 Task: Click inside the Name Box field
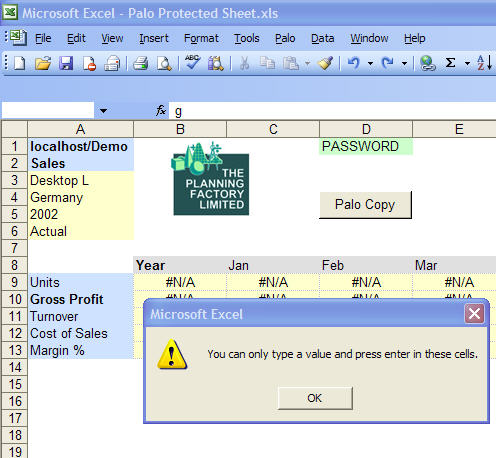(x=47, y=110)
